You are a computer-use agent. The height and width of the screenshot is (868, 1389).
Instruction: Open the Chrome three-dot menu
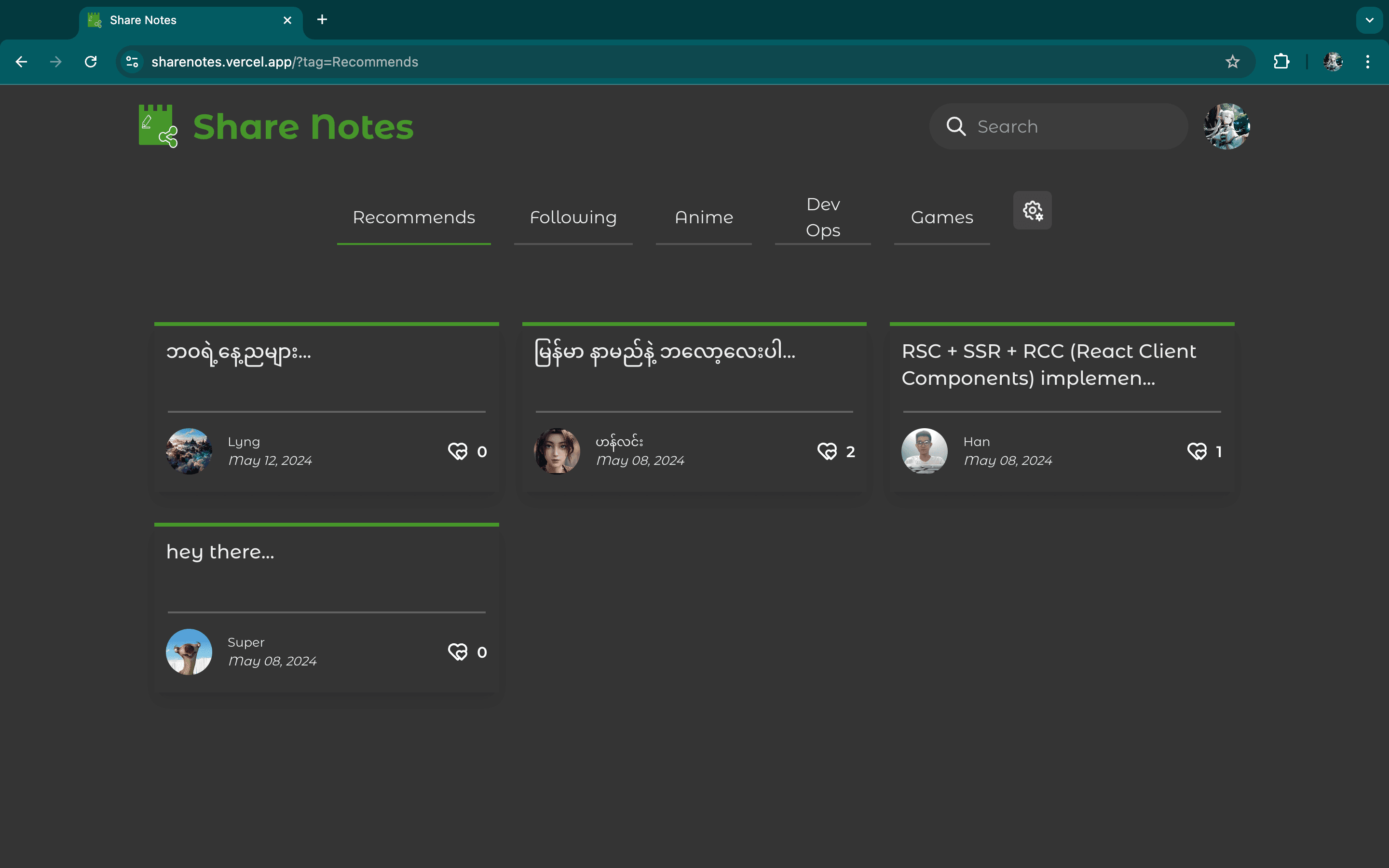tap(1368, 61)
